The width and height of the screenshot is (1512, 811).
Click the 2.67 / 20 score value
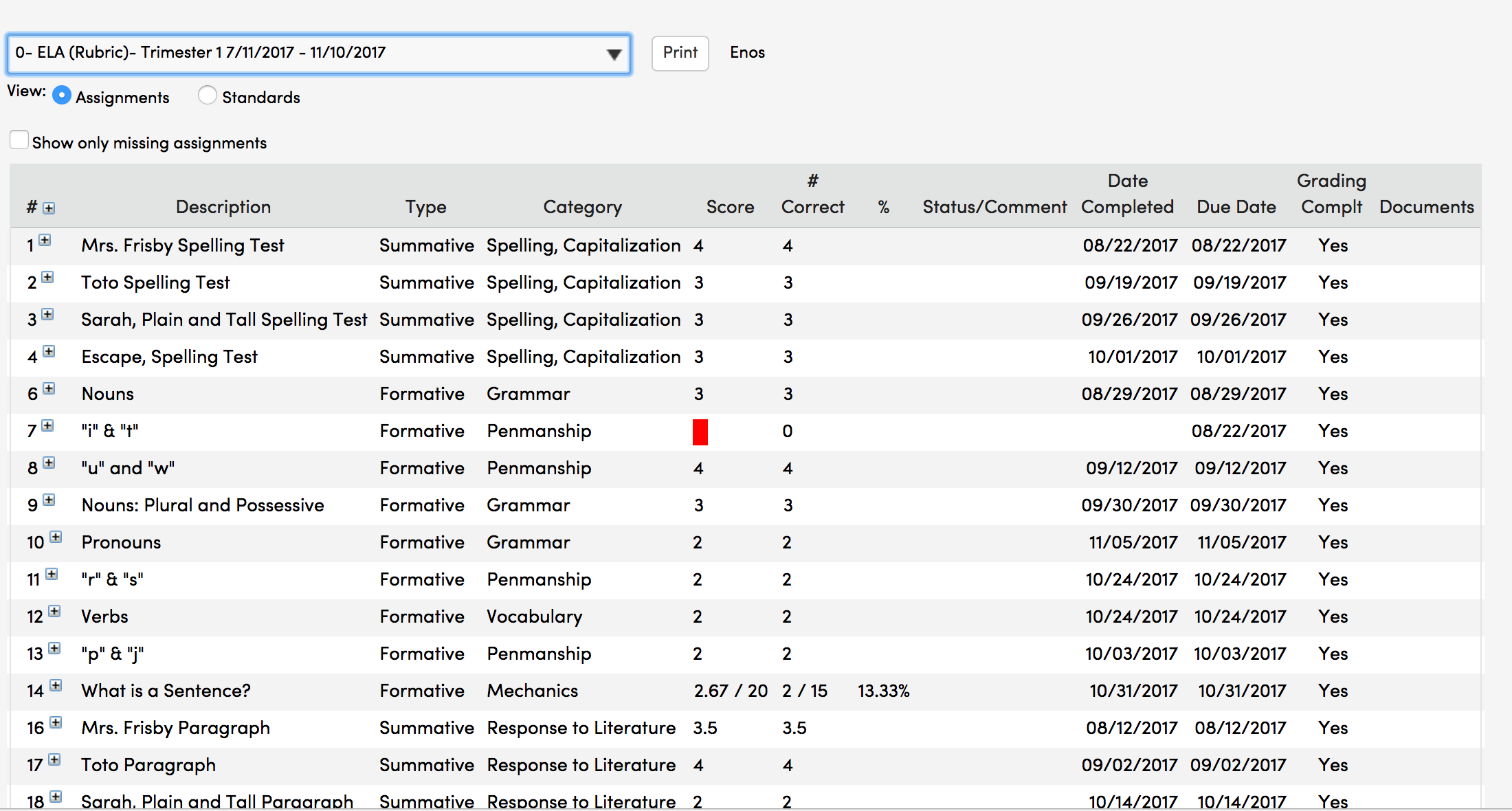coord(731,691)
